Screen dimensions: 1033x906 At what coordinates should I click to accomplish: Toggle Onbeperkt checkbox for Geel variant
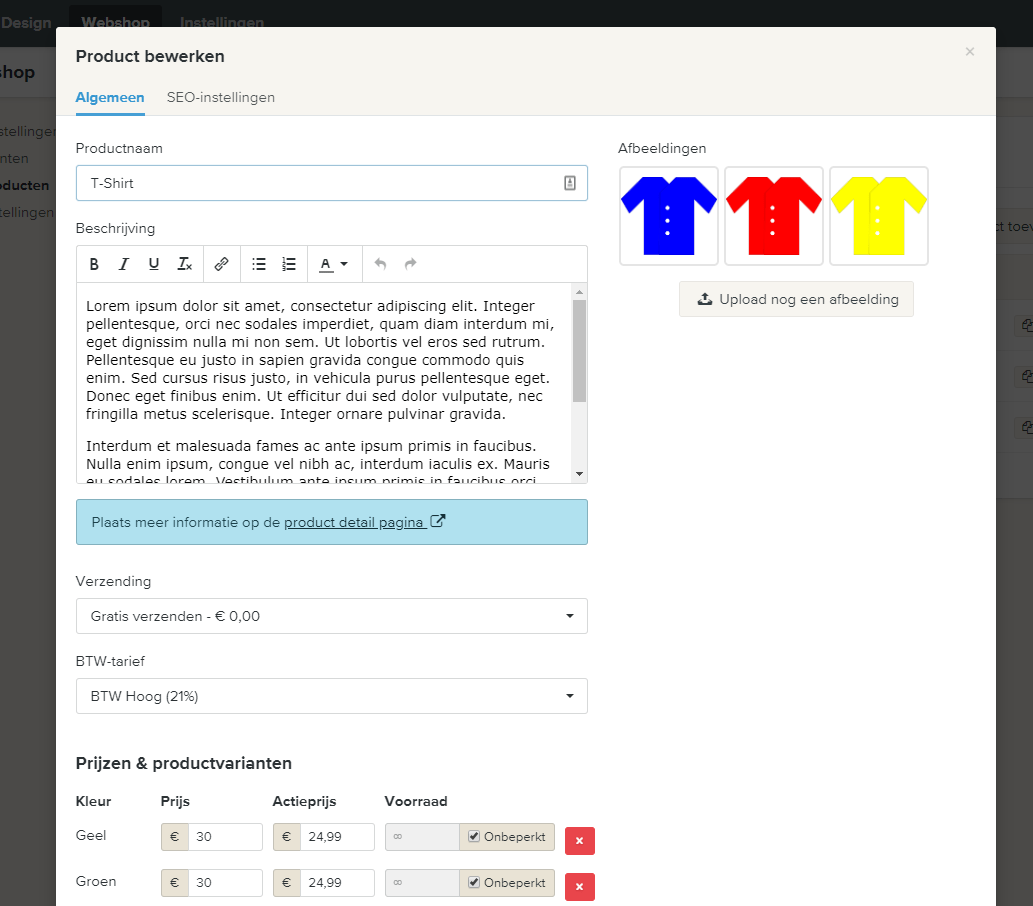coord(474,836)
